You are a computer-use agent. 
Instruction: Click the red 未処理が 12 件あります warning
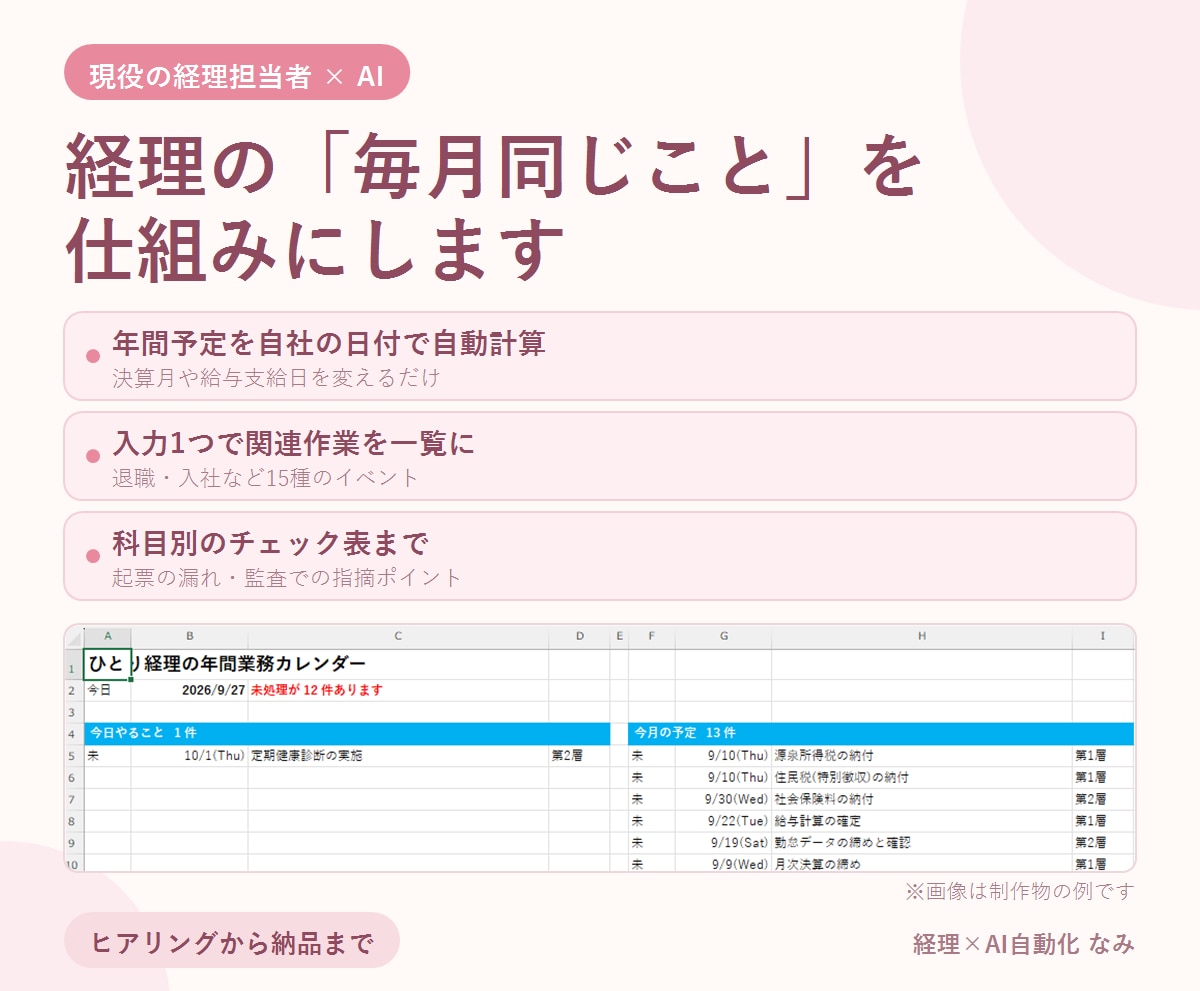click(x=316, y=690)
